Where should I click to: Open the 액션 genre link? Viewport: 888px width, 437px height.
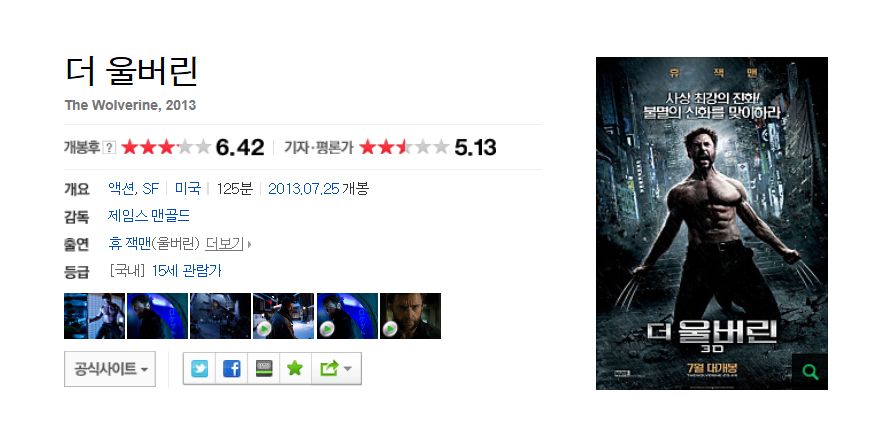point(121,188)
